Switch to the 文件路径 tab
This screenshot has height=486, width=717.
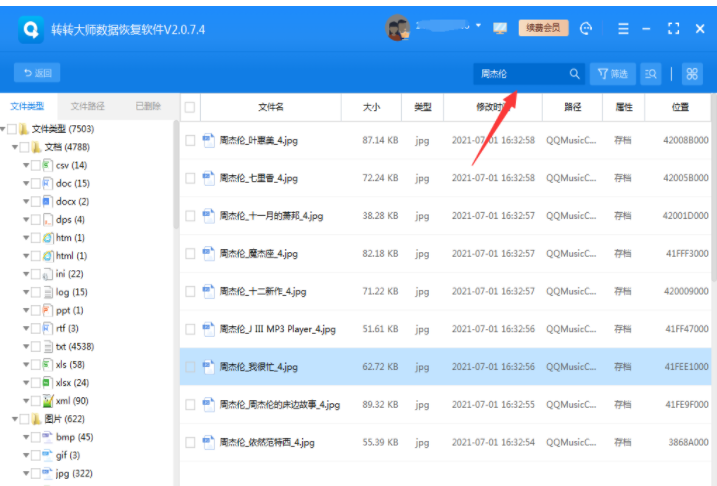point(87,106)
